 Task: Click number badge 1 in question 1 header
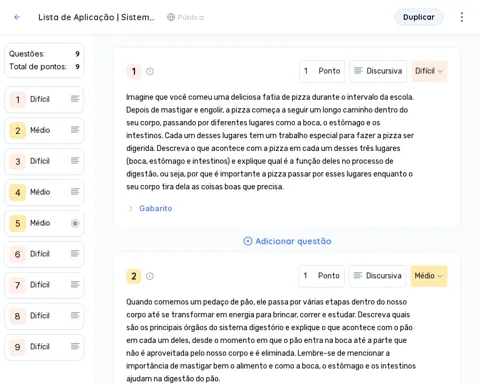134,71
